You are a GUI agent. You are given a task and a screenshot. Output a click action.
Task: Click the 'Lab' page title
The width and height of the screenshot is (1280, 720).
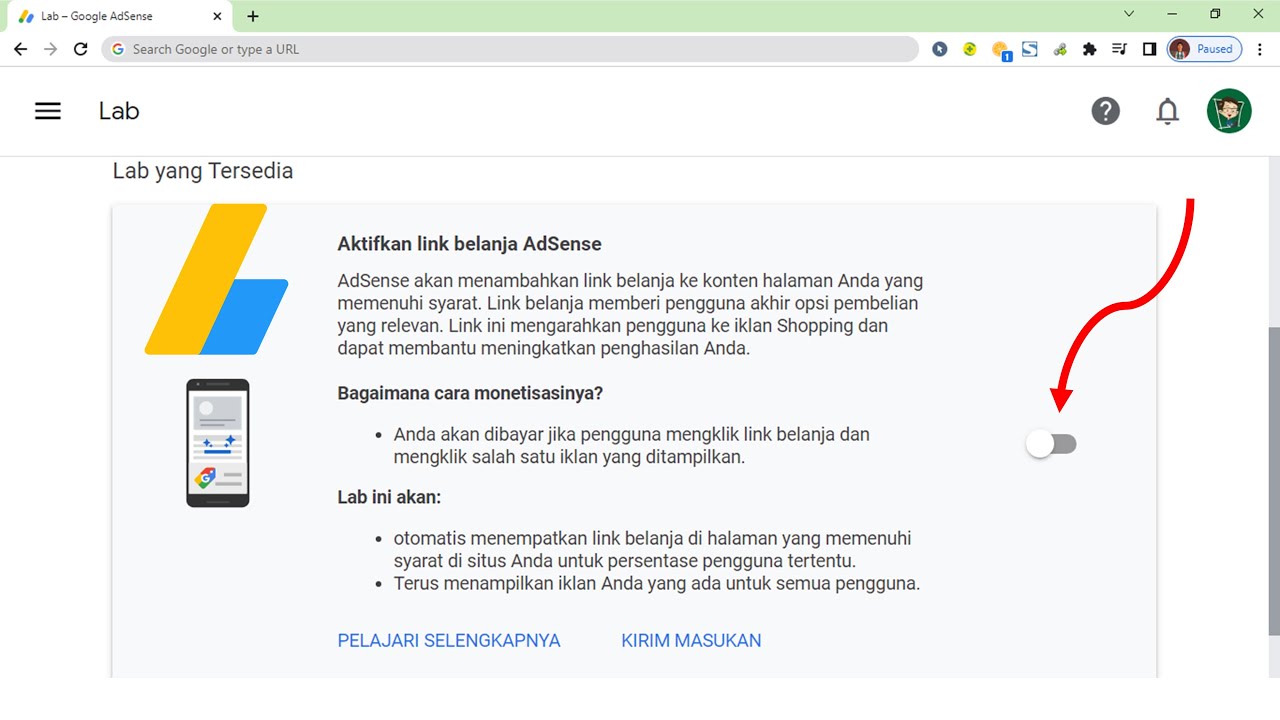click(x=119, y=111)
